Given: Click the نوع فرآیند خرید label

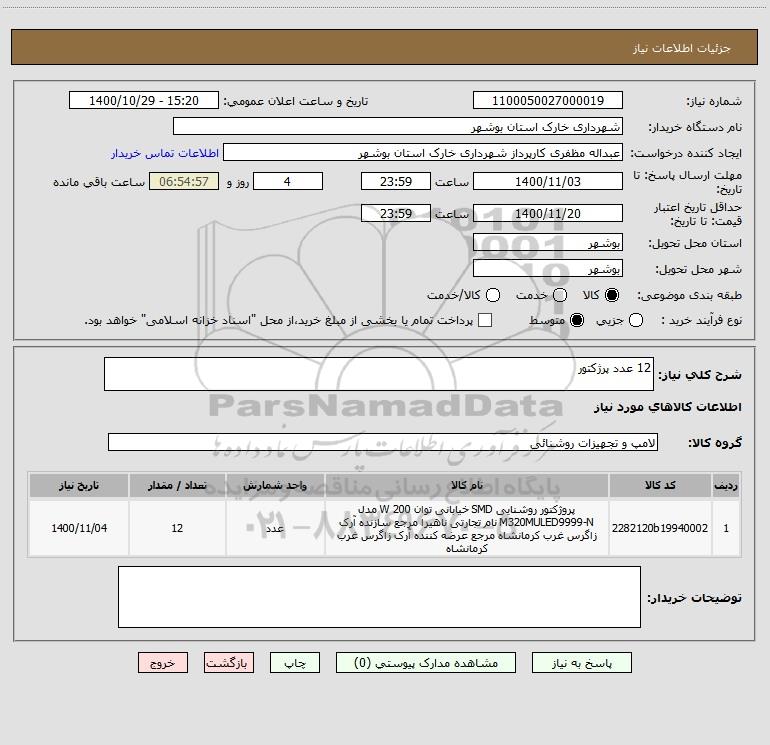Looking at the screenshot, I should click(x=702, y=320).
